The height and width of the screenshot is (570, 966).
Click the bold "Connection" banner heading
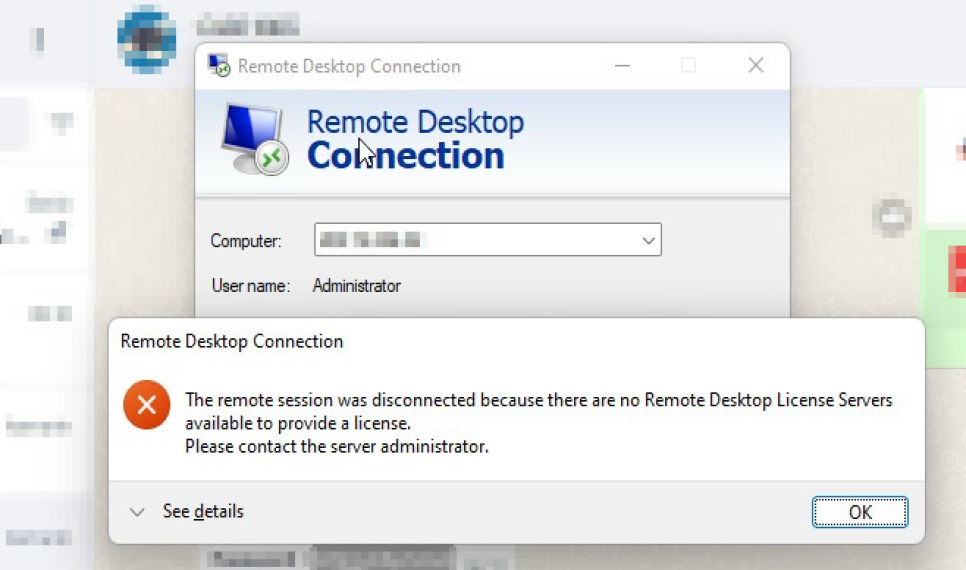click(x=405, y=156)
